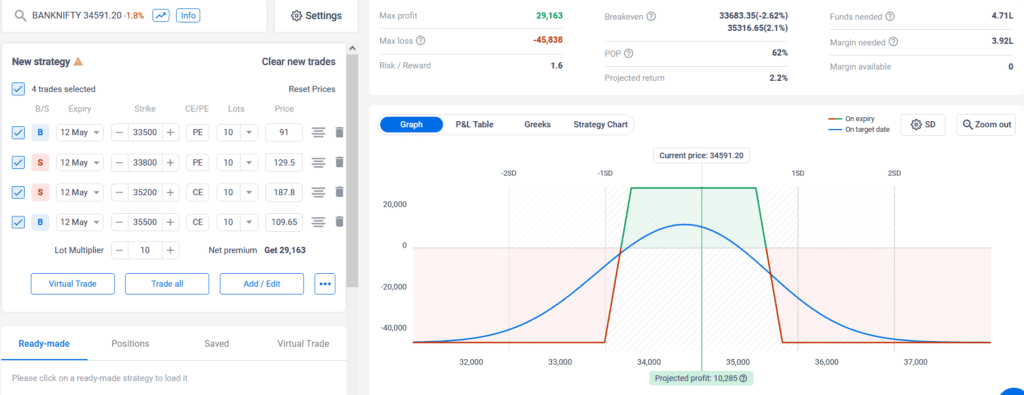1024x395 pixels.
Task: Click the help icon next to Margin needed
Action: (x=893, y=42)
